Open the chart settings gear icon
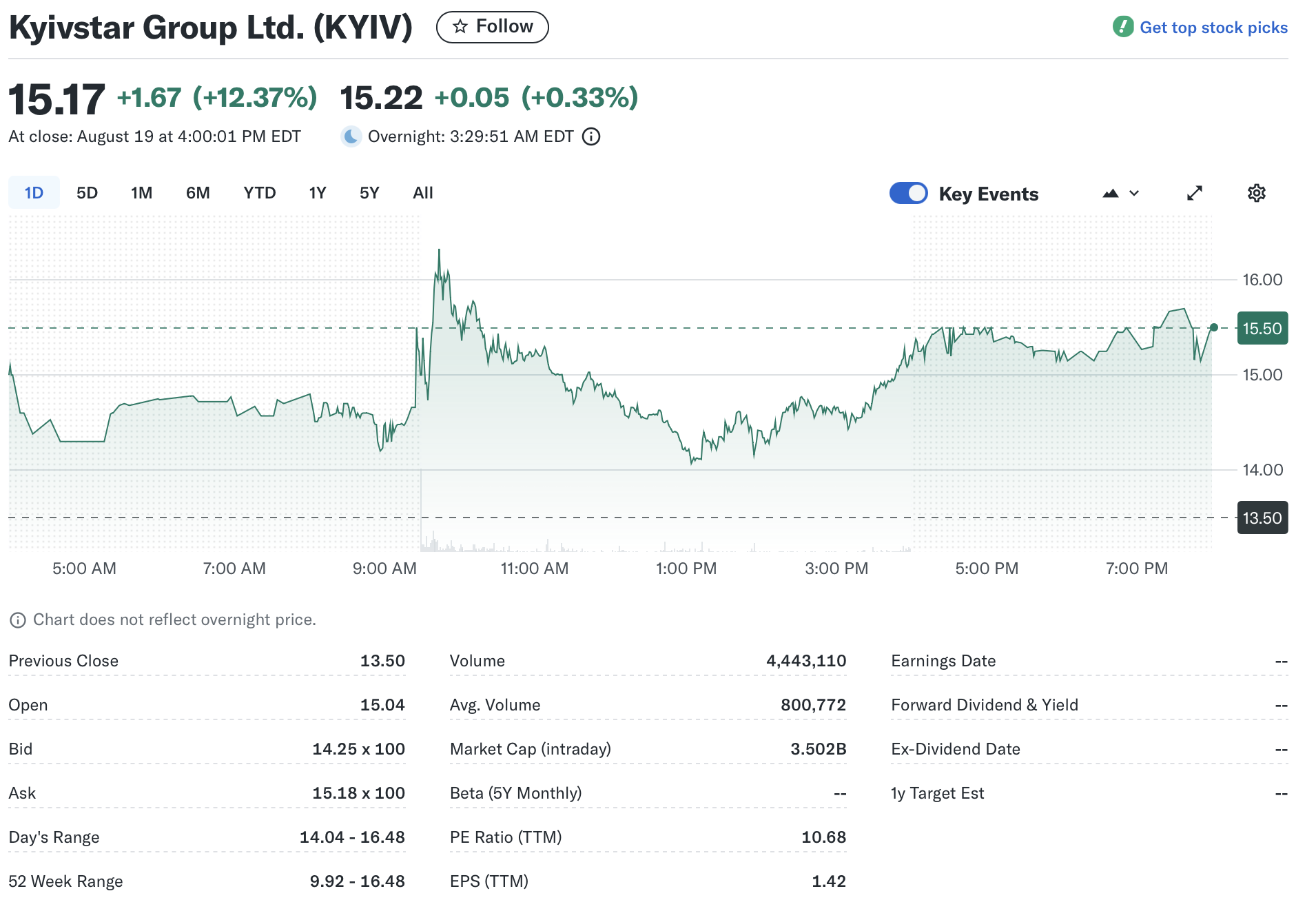 [x=1256, y=194]
